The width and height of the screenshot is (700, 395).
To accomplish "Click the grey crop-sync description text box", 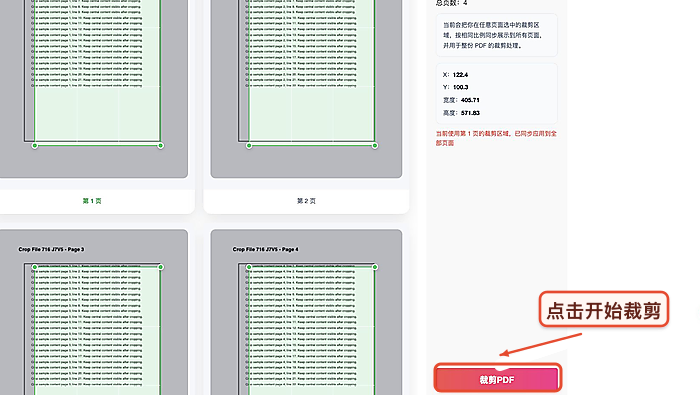I will (x=496, y=35).
